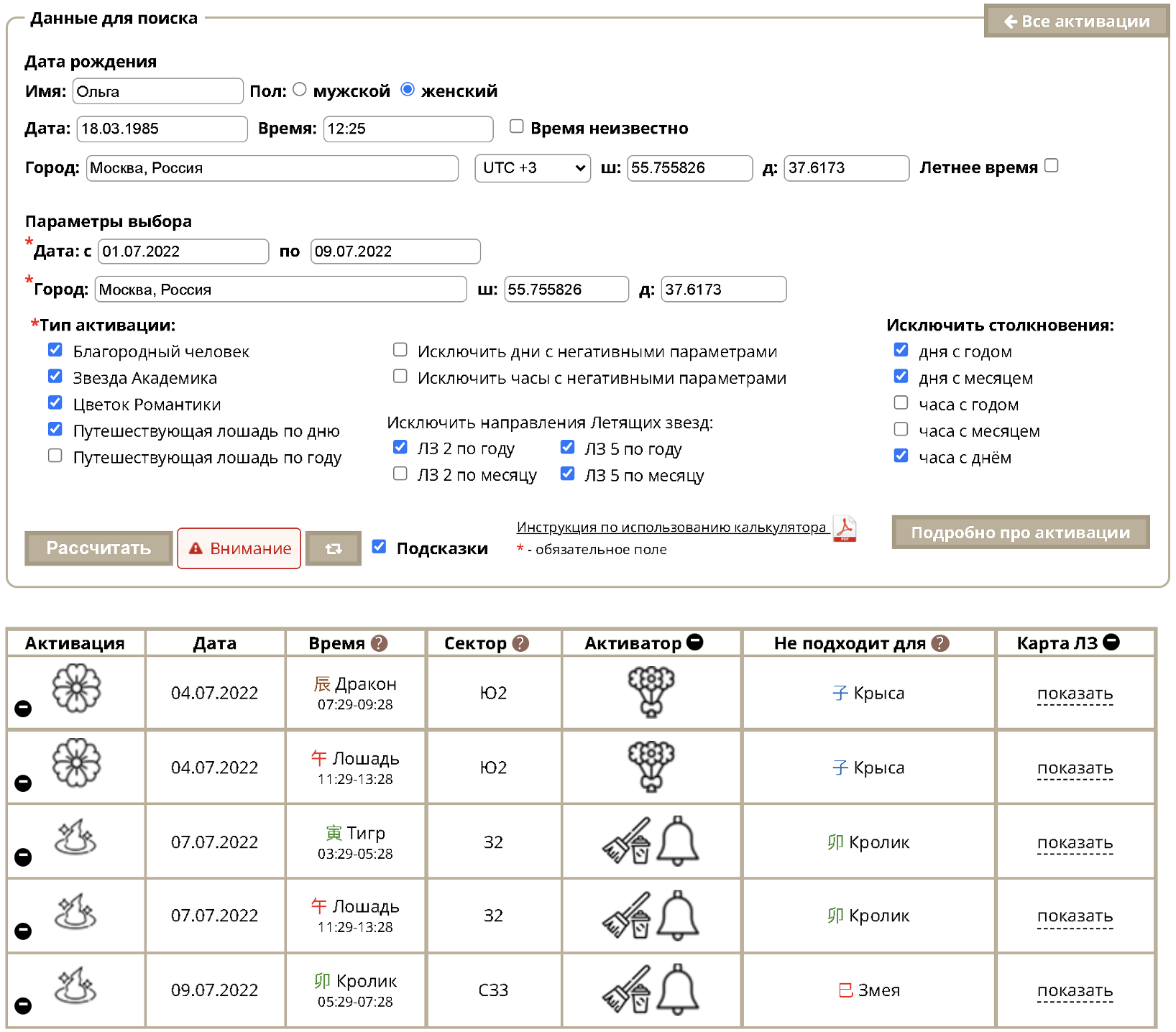
Task: Remove 04.07 Лошадь row with minus icon
Action: 23,783
